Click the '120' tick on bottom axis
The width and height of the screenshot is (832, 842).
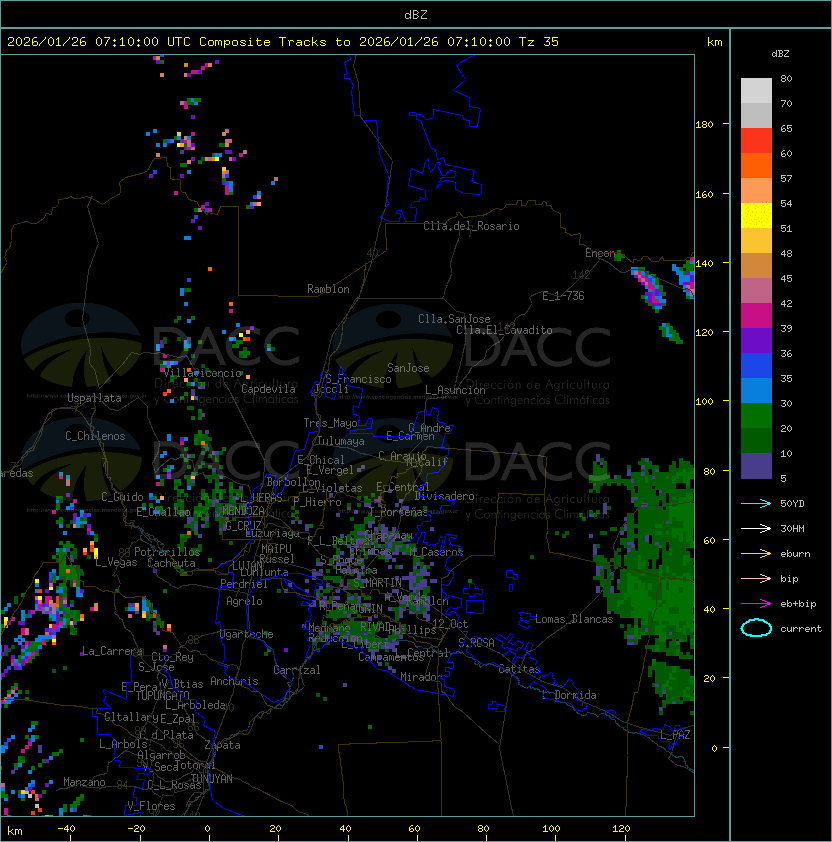(x=621, y=829)
